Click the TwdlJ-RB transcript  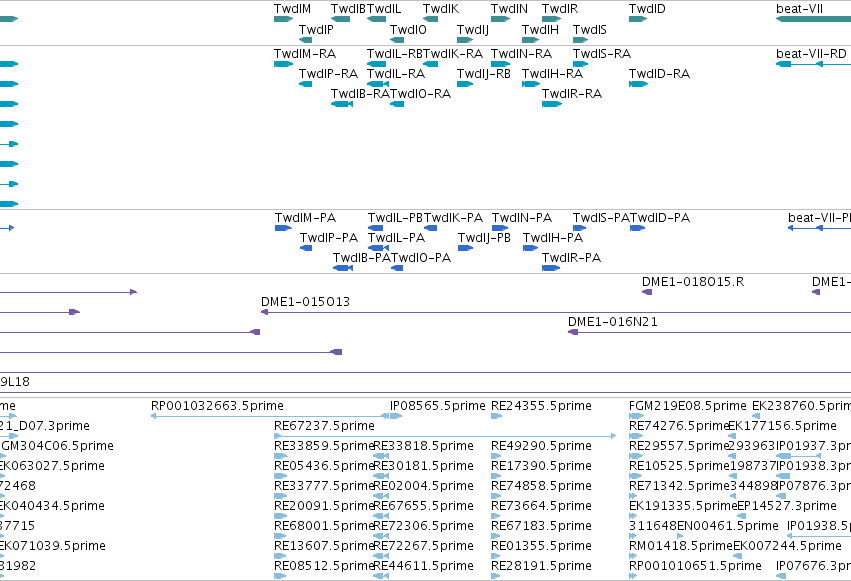coord(465,84)
